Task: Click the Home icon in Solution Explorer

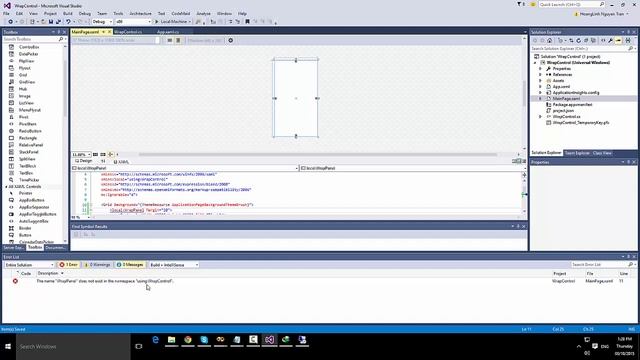Action: coord(549,40)
